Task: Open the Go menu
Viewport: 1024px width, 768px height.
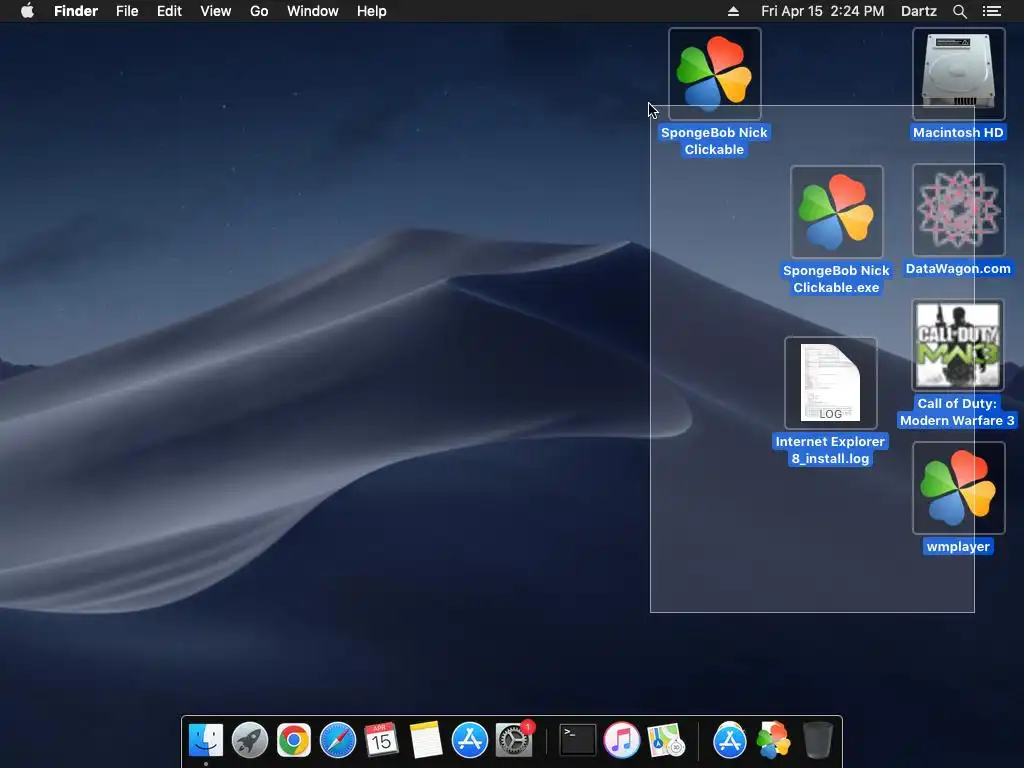Action: pos(259,11)
